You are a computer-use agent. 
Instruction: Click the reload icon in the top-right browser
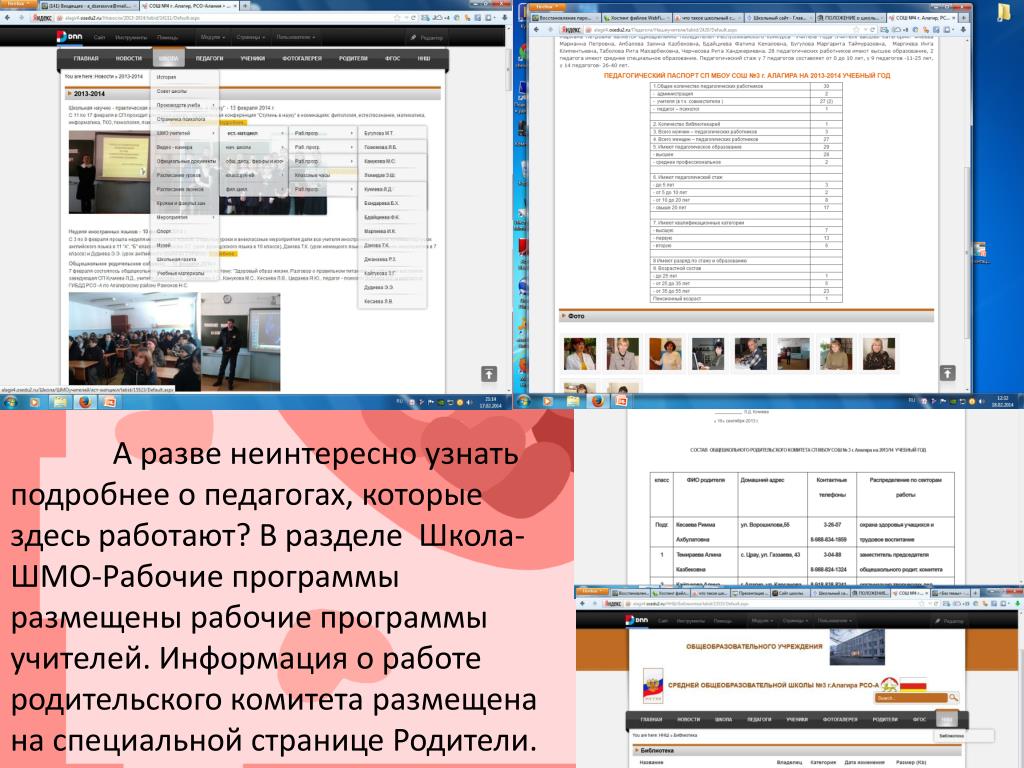click(x=872, y=29)
